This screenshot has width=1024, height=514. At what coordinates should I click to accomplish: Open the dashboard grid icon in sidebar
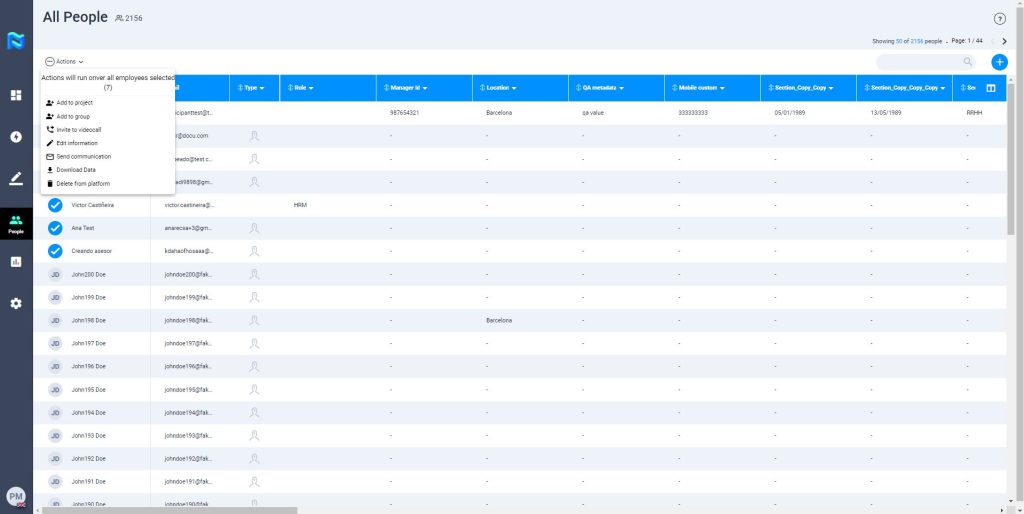(x=16, y=95)
